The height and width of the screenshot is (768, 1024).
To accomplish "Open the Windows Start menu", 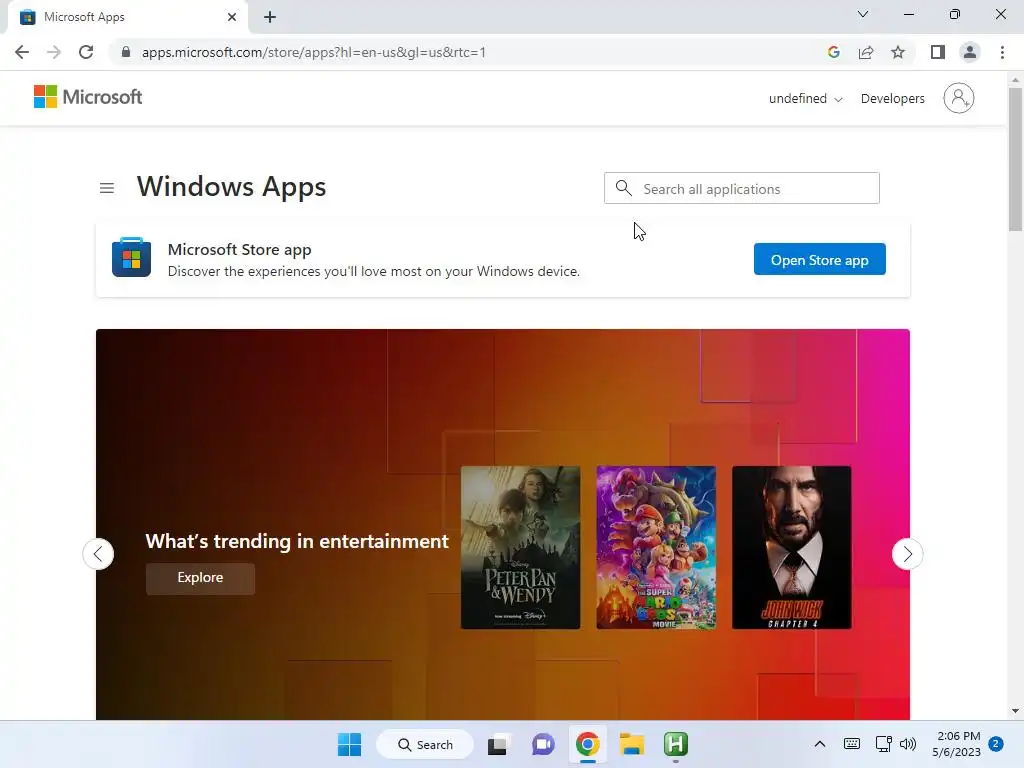I will [x=349, y=744].
